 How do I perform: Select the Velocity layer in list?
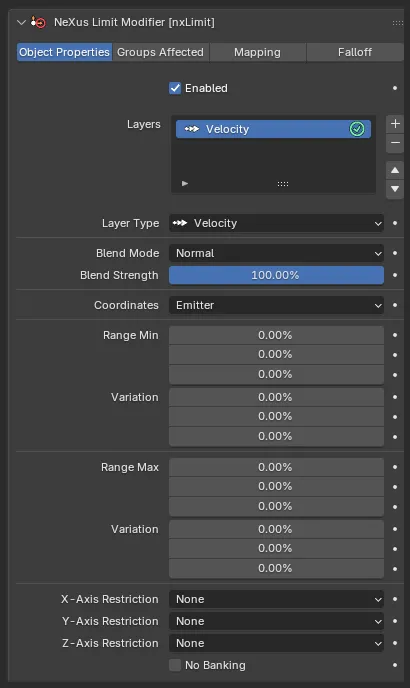(x=273, y=129)
